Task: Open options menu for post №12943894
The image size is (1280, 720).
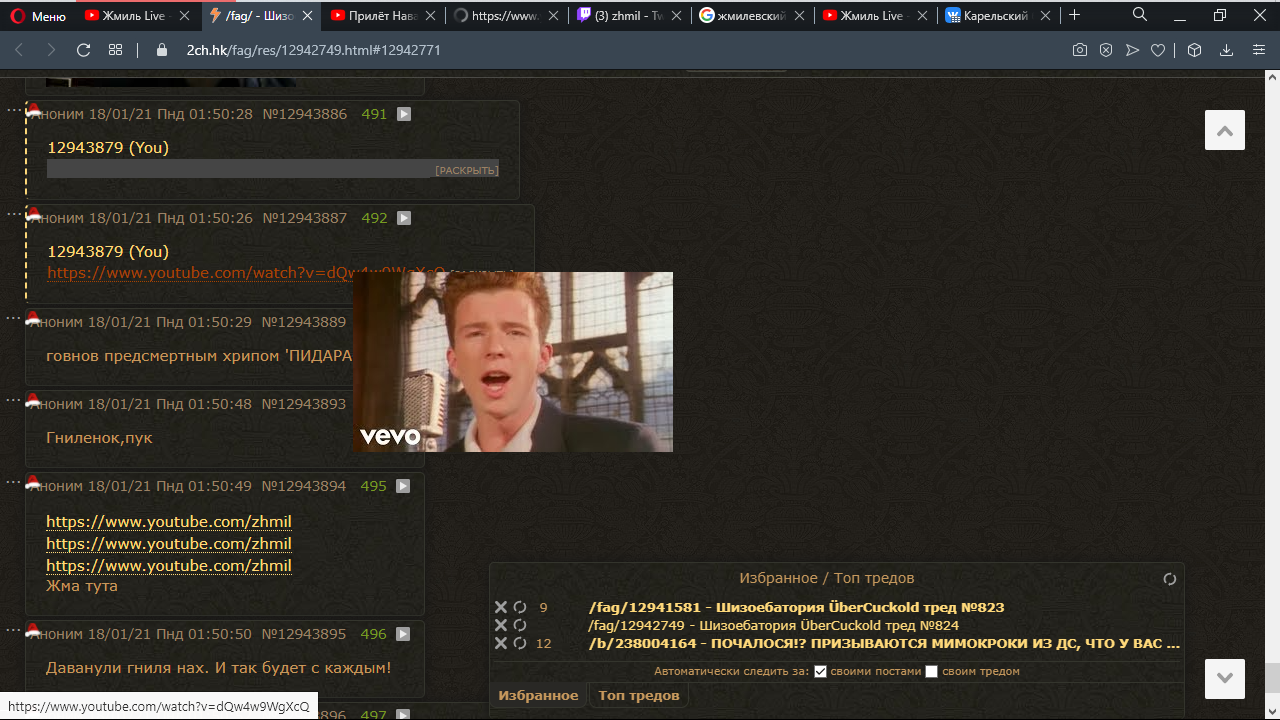Action: [x=14, y=481]
